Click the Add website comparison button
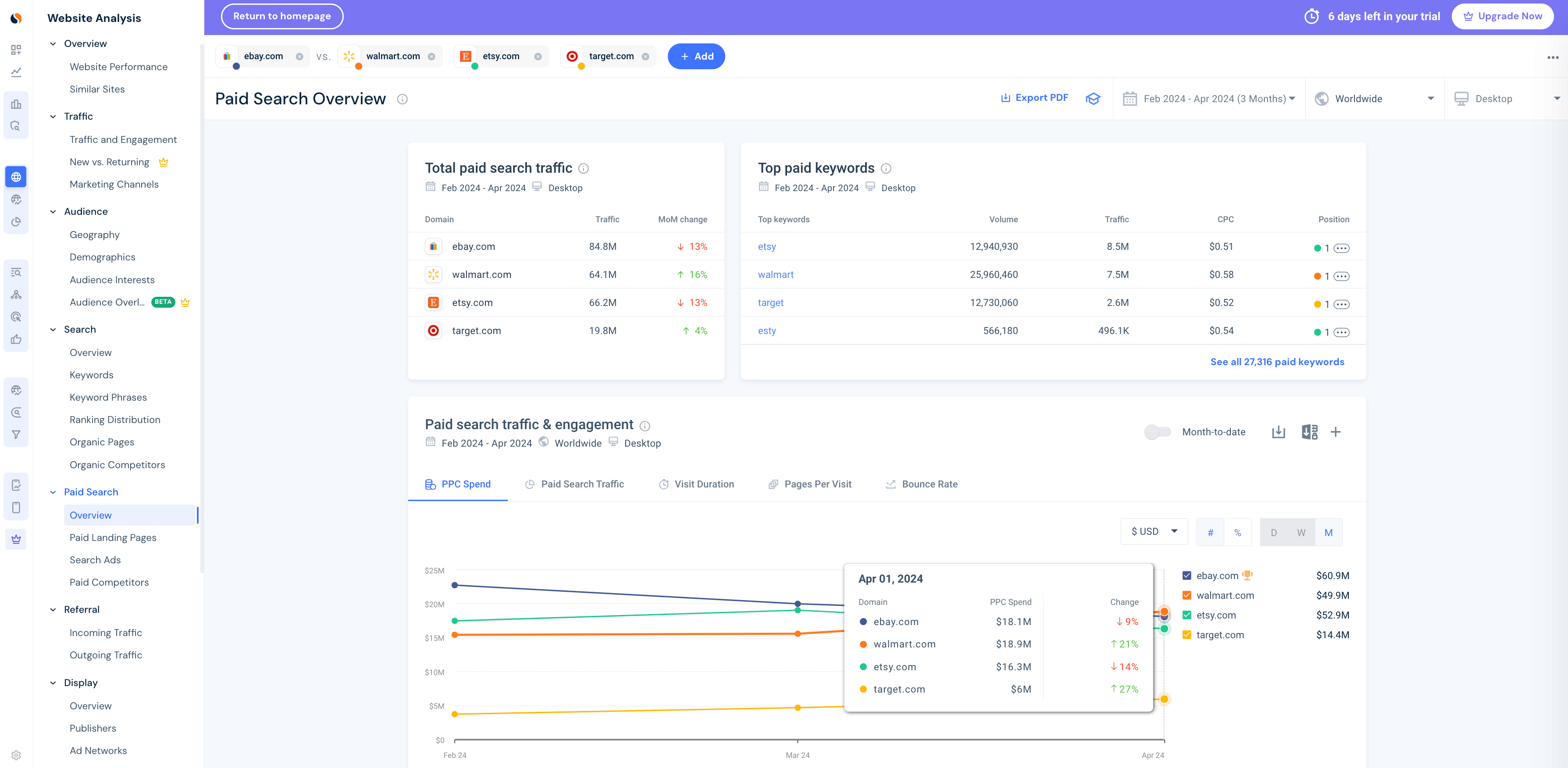 coord(697,56)
